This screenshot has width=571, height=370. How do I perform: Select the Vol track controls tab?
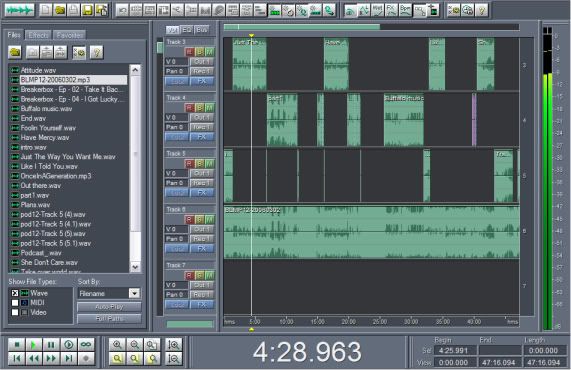[x=173, y=30]
